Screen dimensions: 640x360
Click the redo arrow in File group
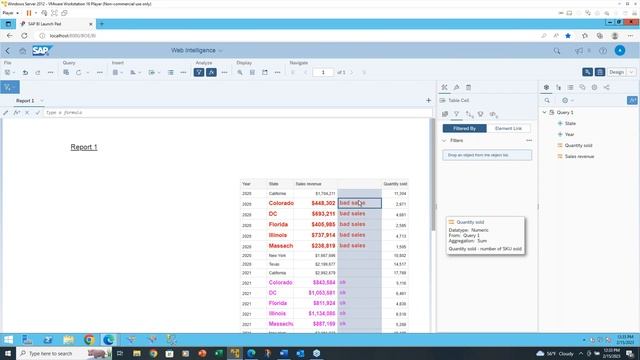[x=38, y=73]
